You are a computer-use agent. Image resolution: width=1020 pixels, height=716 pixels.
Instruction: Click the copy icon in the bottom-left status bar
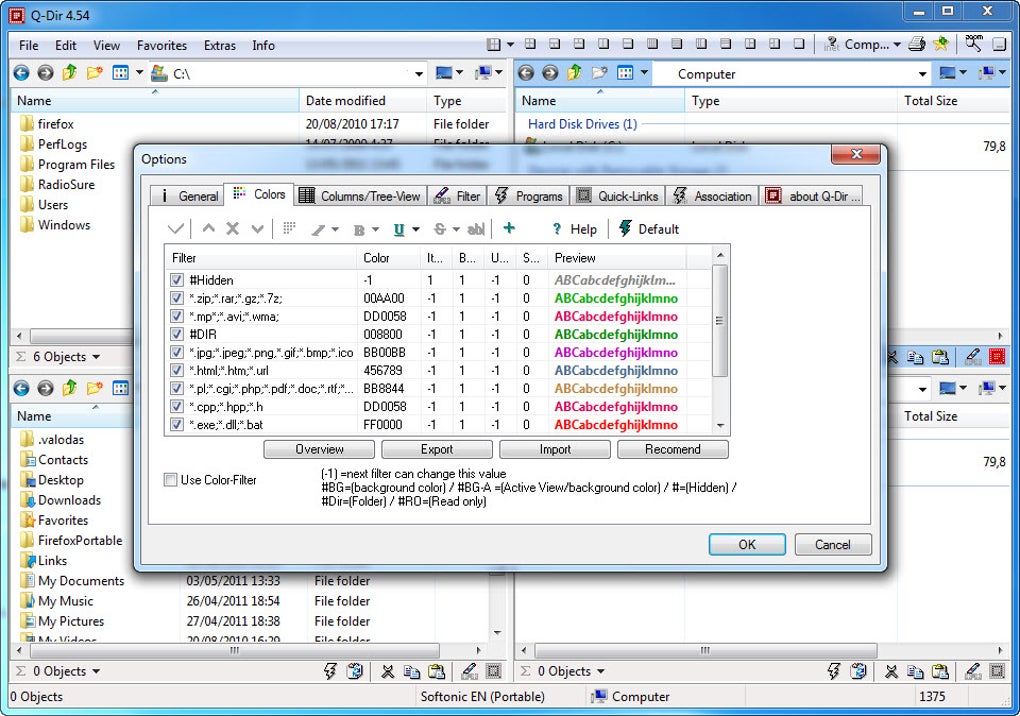point(411,671)
